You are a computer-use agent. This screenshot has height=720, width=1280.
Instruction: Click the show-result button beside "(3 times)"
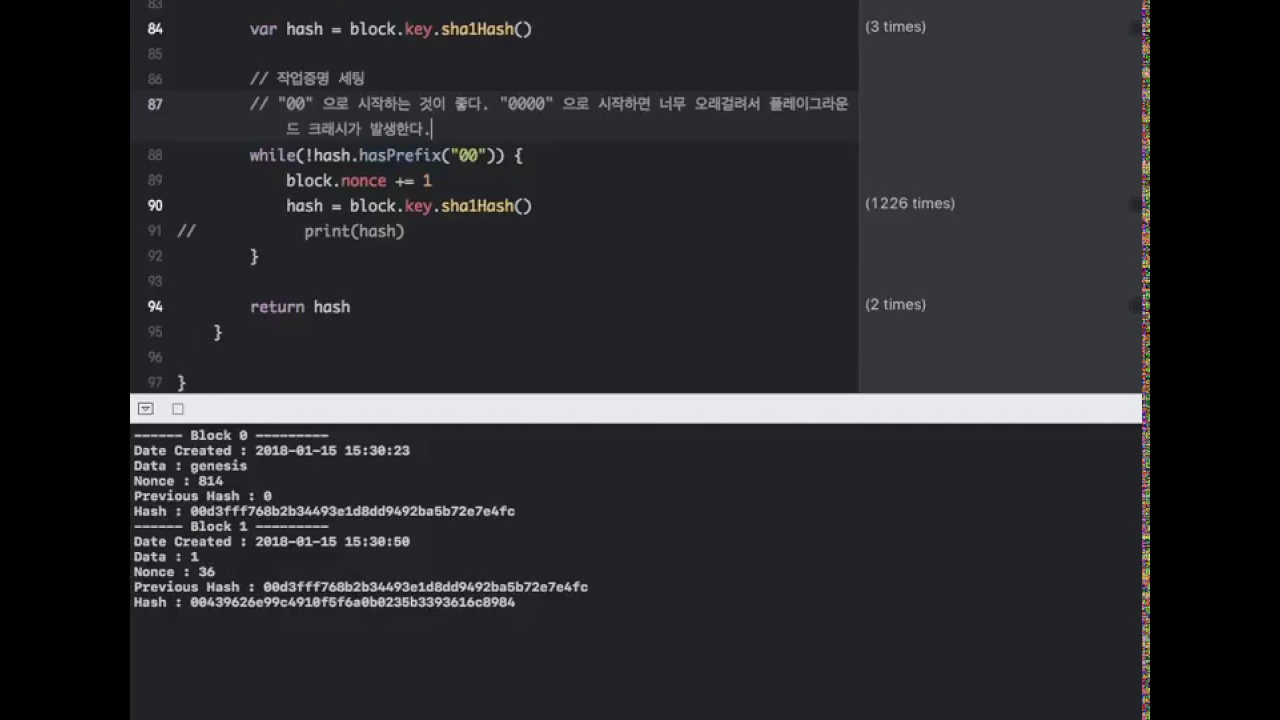(x=1134, y=28)
